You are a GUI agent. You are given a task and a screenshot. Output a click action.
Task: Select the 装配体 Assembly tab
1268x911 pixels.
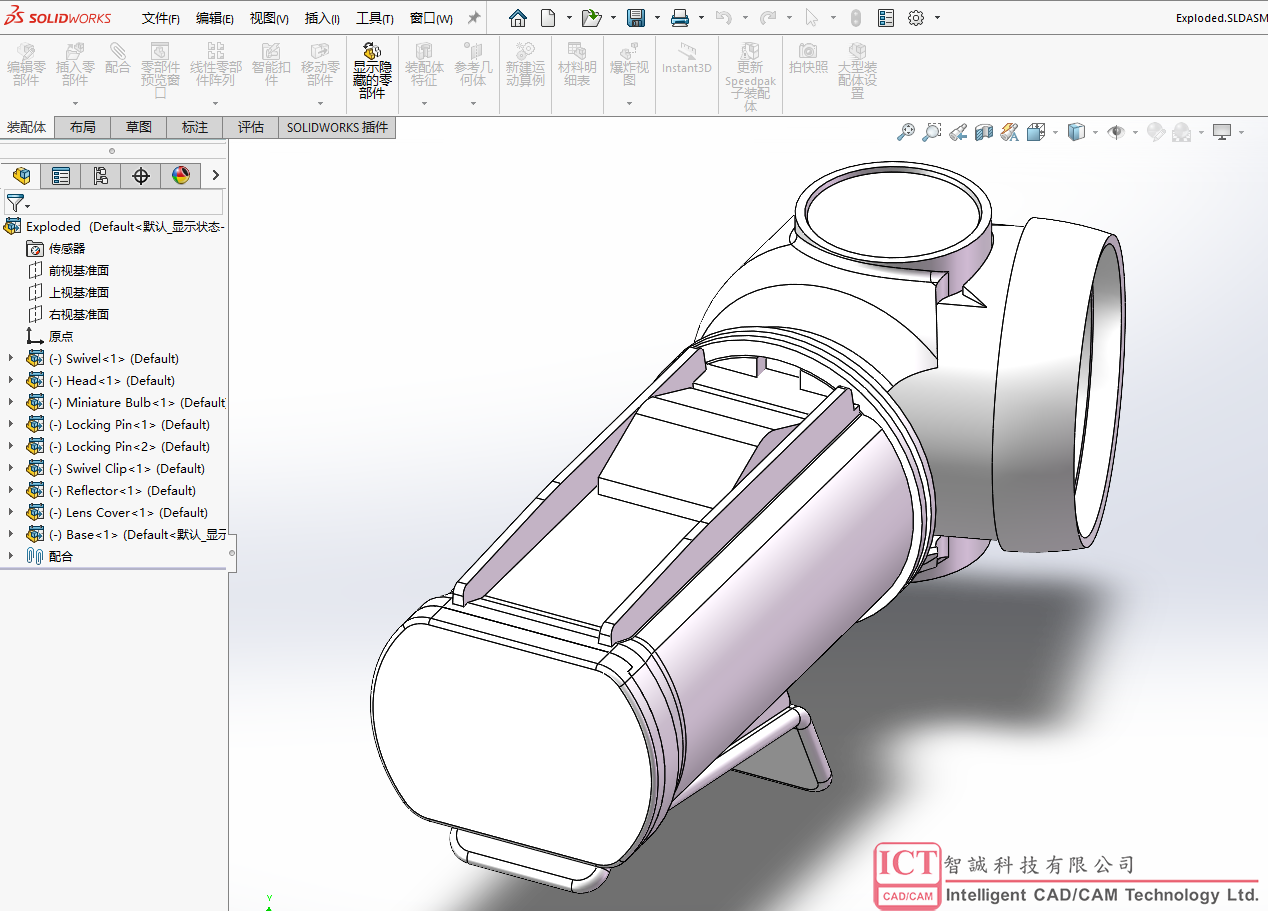point(27,127)
